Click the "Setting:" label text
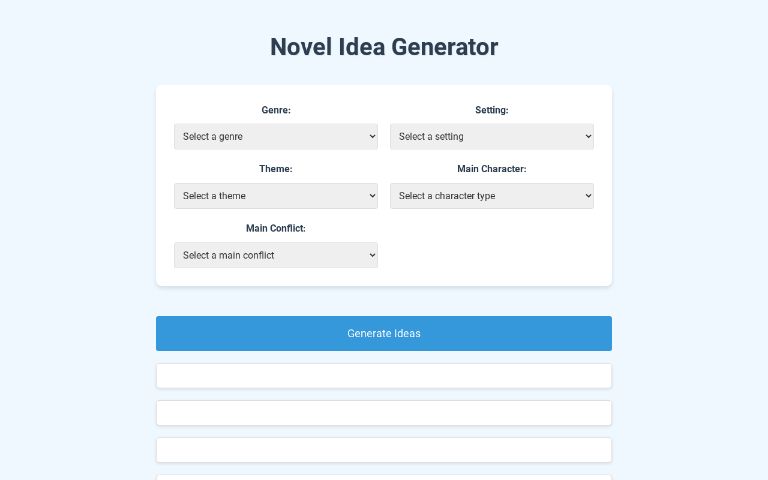Viewport: 768px width, 480px height. 492,110
